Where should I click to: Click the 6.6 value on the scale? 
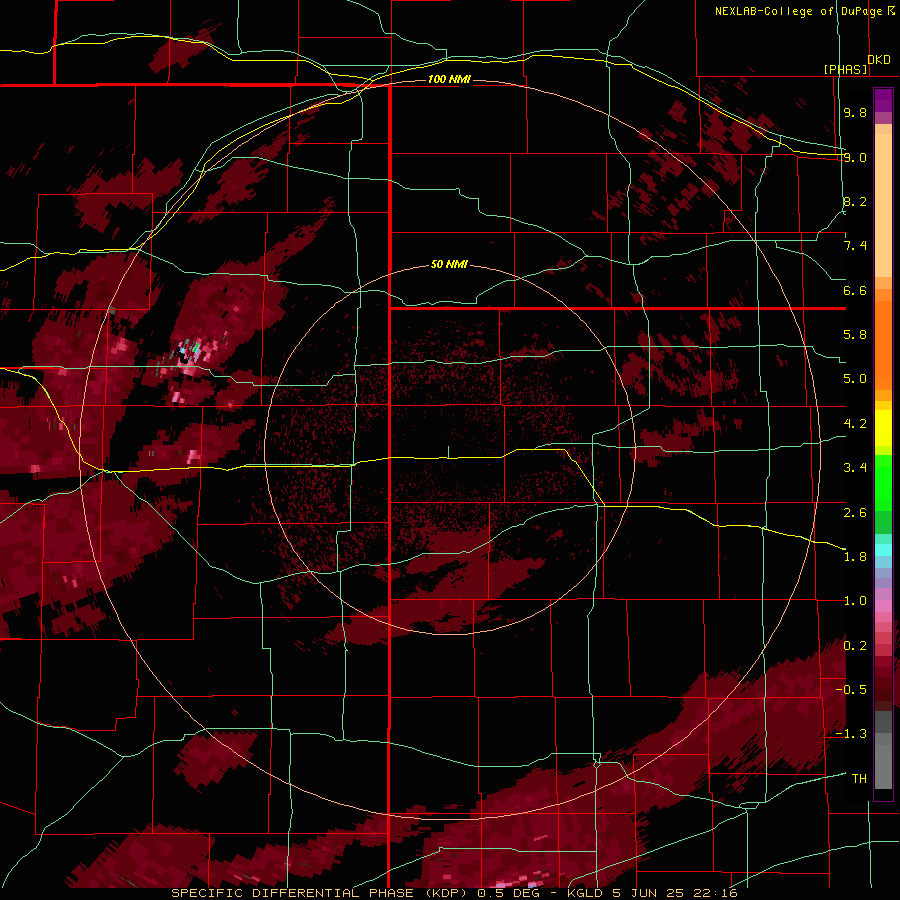[855, 290]
